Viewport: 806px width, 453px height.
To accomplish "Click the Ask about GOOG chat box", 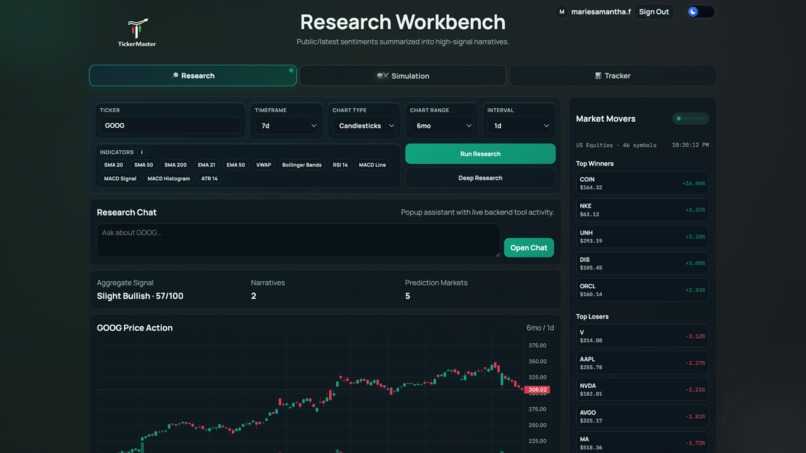I will (x=298, y=240).
